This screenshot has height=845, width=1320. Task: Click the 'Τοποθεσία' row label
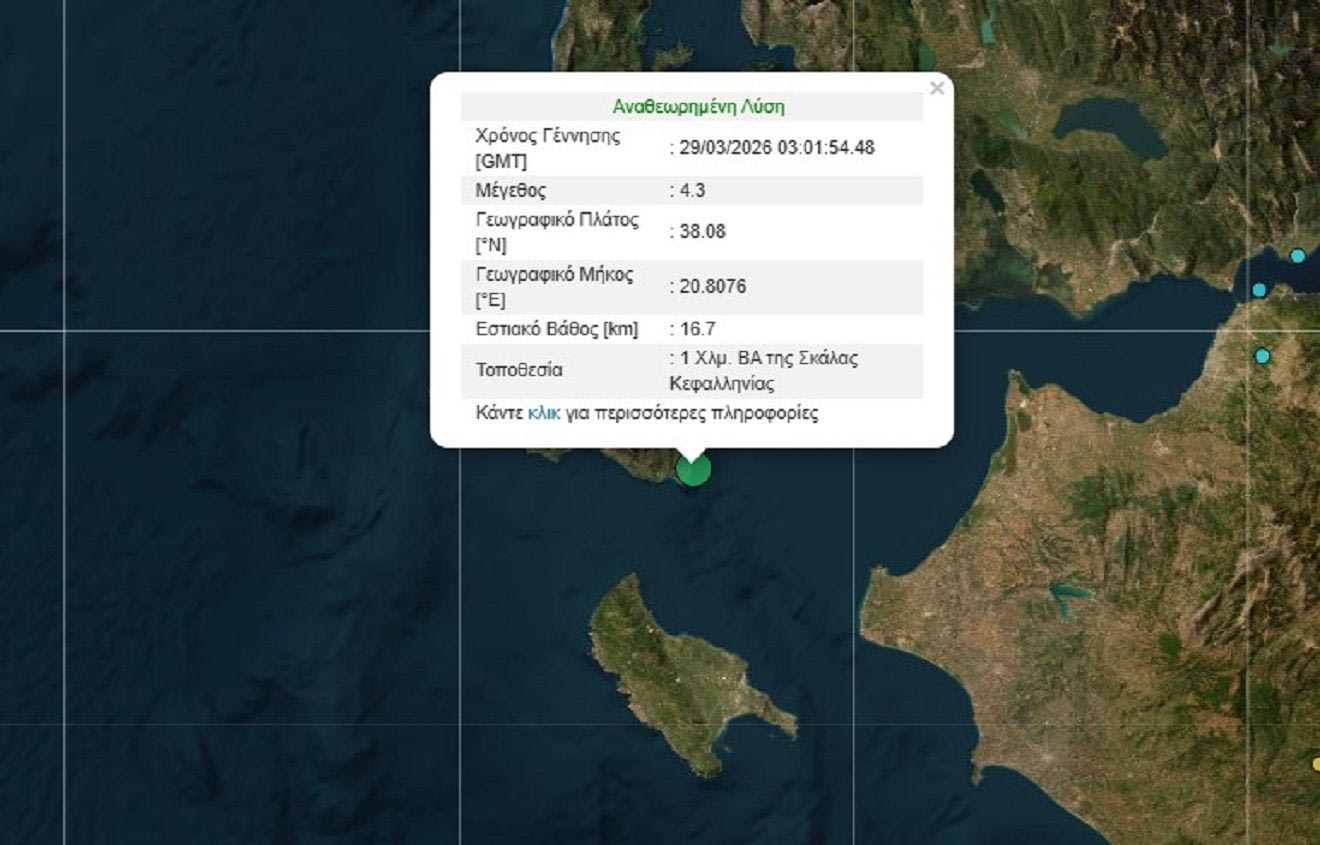pyautogui.click(x=519, y=370)
